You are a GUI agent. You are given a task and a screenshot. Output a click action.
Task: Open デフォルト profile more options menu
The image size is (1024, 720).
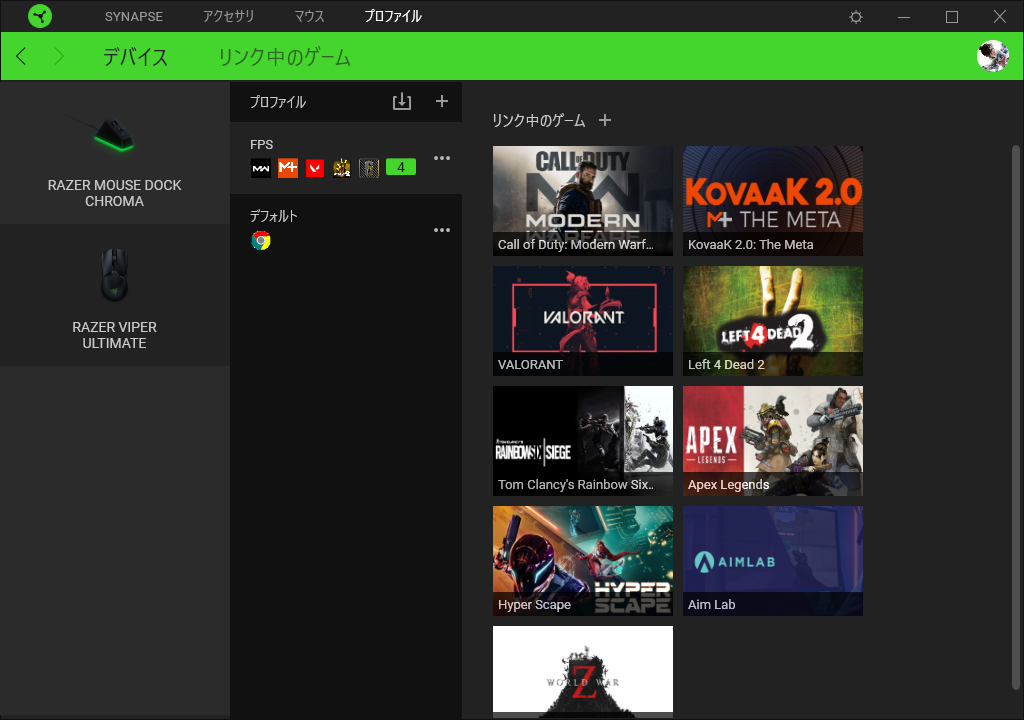(442, 230)
